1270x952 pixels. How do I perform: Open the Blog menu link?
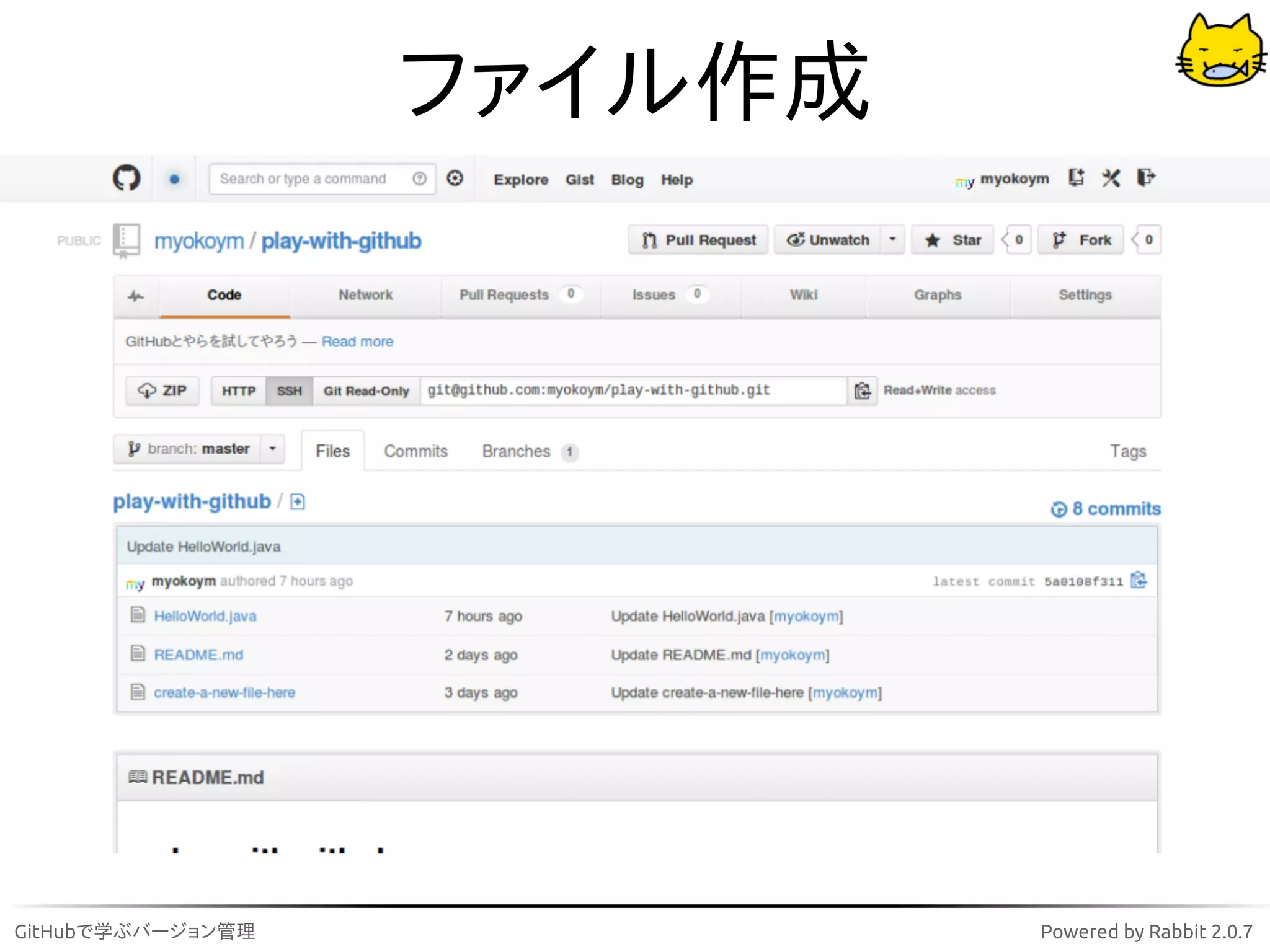pos(628,180)
